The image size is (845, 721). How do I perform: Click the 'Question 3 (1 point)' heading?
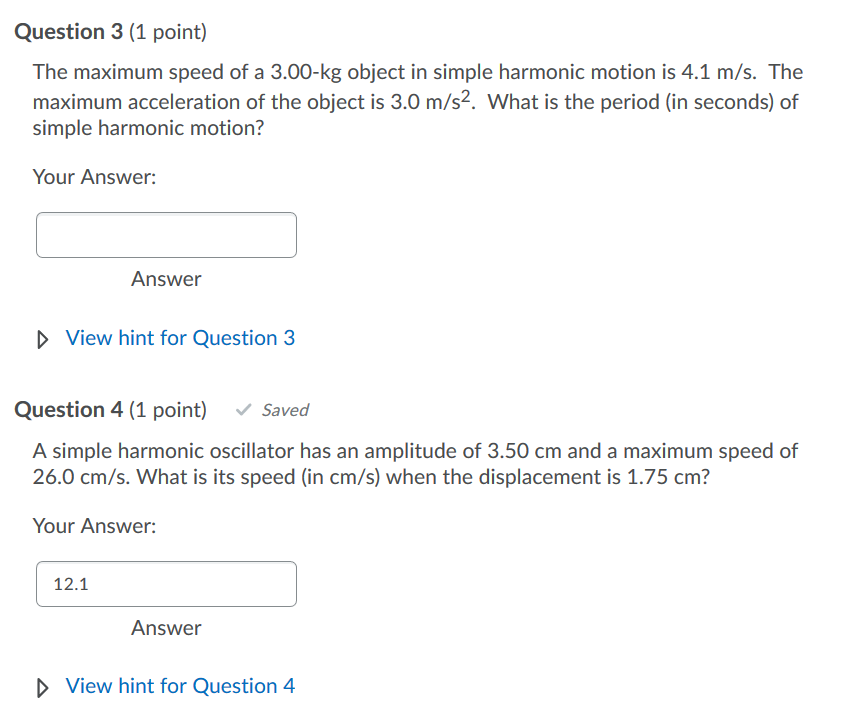pos(111,31)
